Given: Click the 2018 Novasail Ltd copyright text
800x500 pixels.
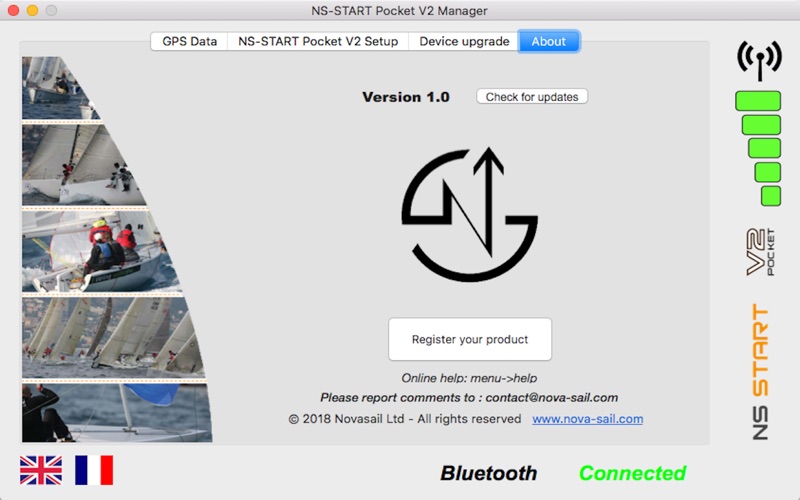Looking at the screenshot, I should 405,419.
